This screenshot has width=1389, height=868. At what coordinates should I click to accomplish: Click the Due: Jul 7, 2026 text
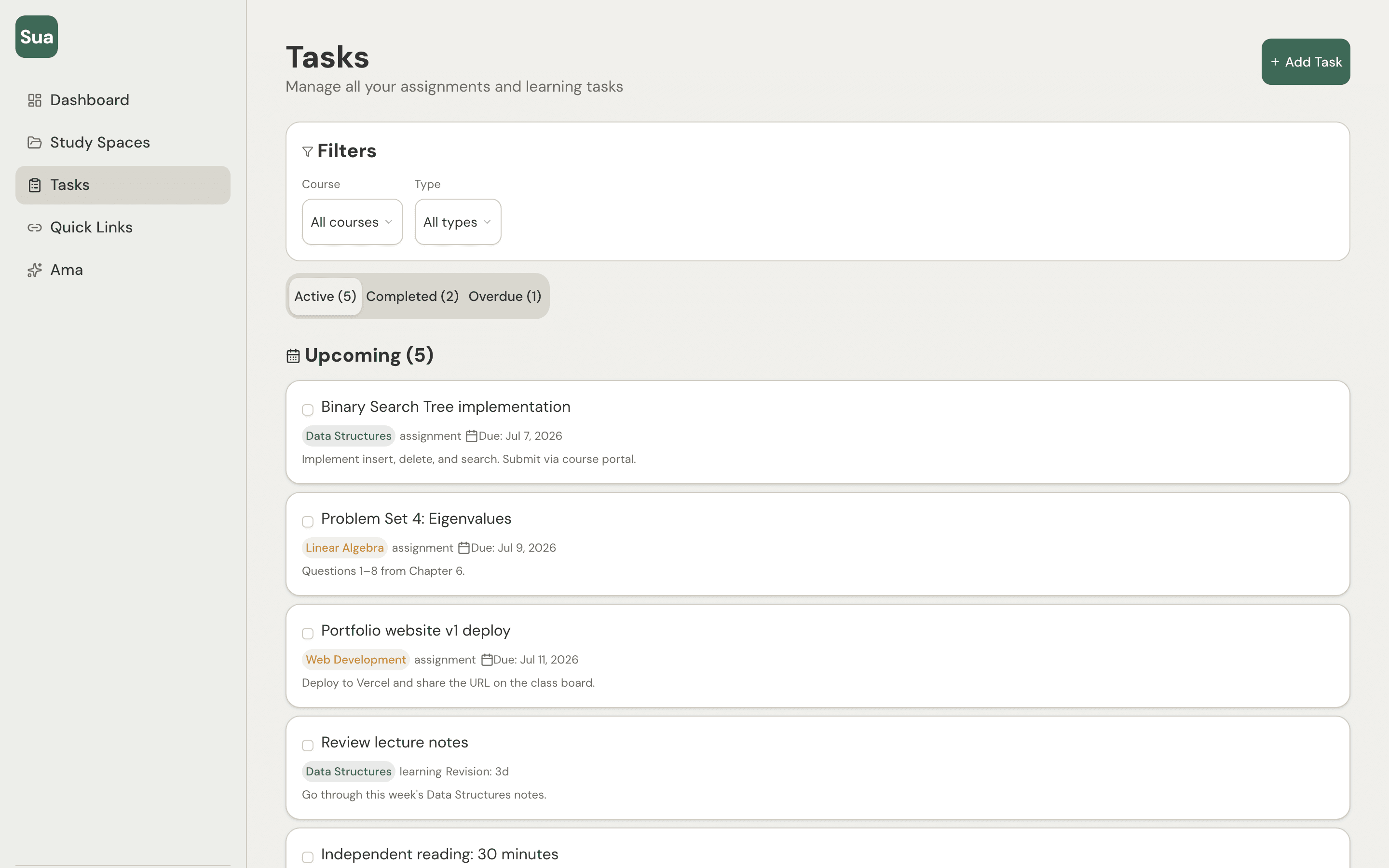(520, 436)
